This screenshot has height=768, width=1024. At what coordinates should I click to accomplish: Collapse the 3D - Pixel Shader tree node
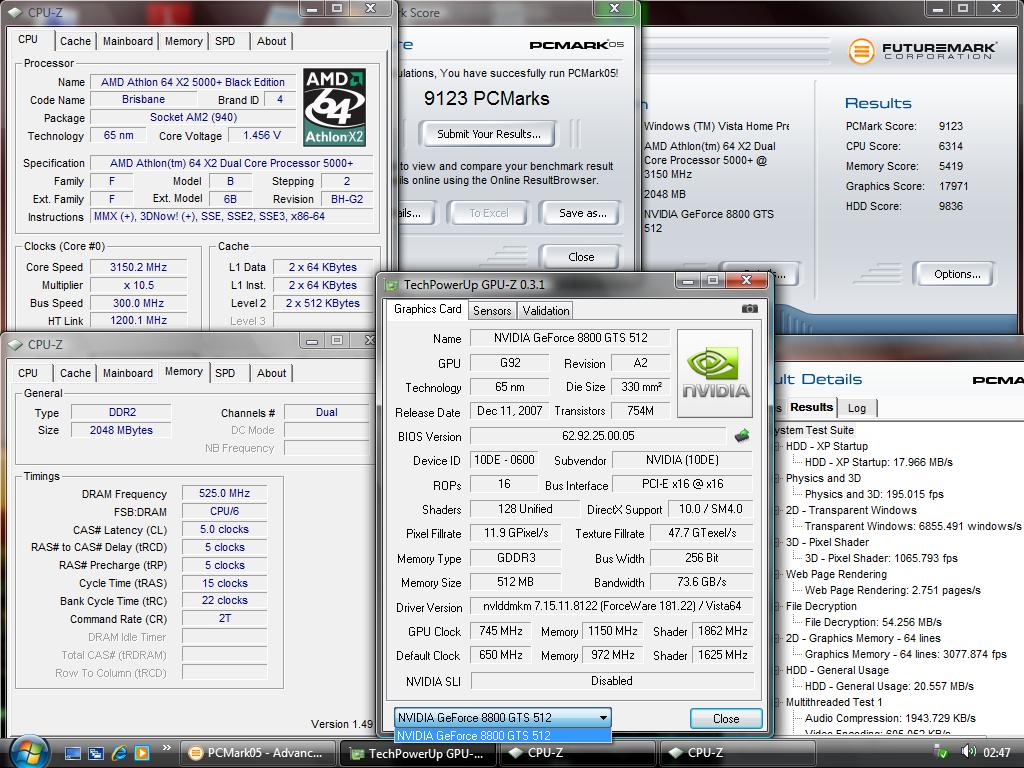778,542
